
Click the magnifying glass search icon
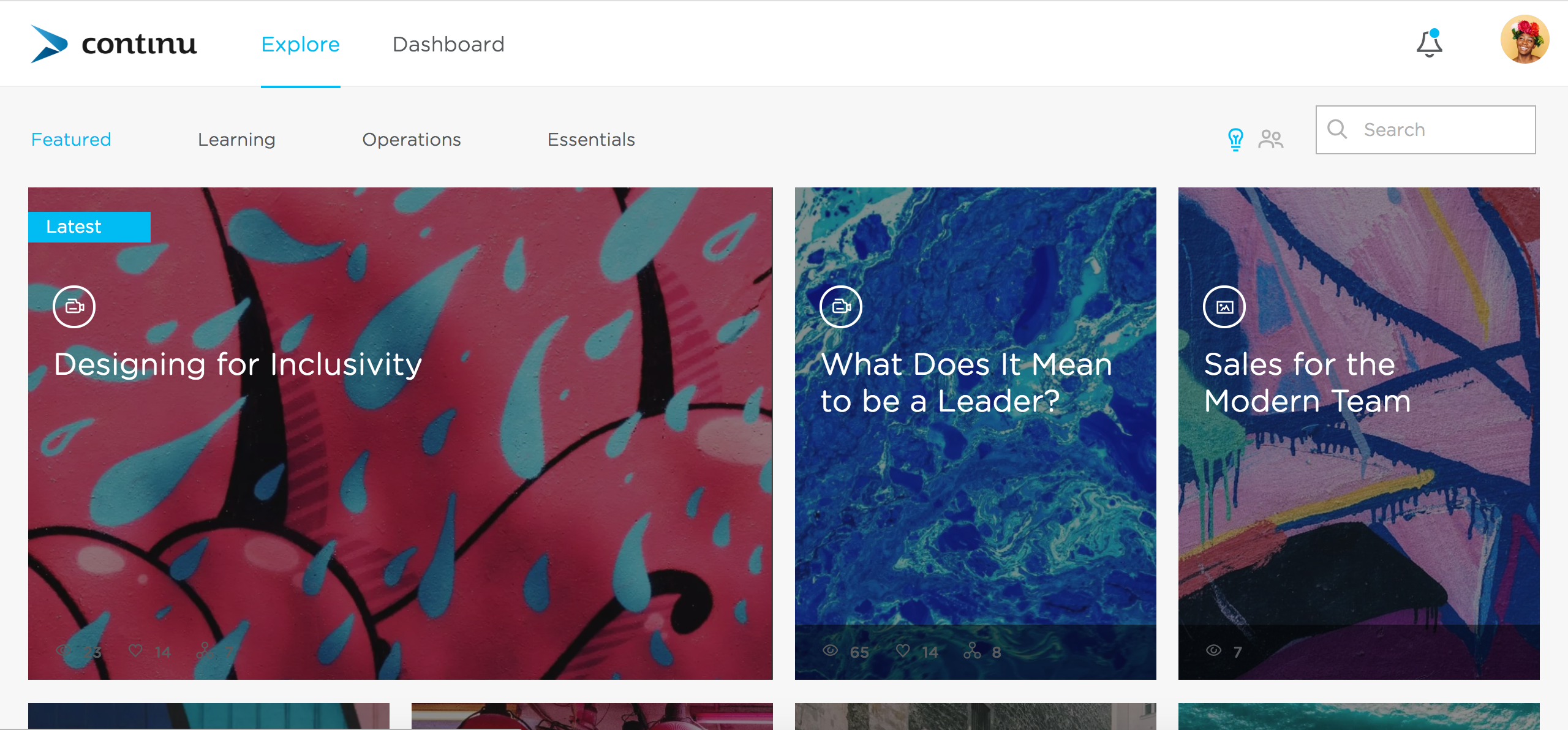[1337, 129]
